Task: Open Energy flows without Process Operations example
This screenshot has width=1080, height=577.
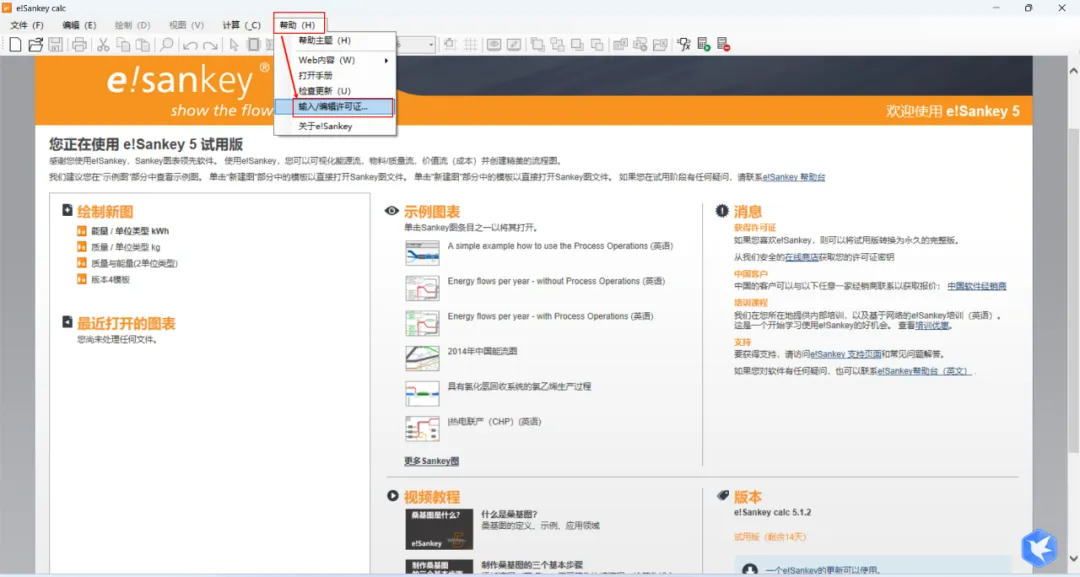Action: click(557, 281)
